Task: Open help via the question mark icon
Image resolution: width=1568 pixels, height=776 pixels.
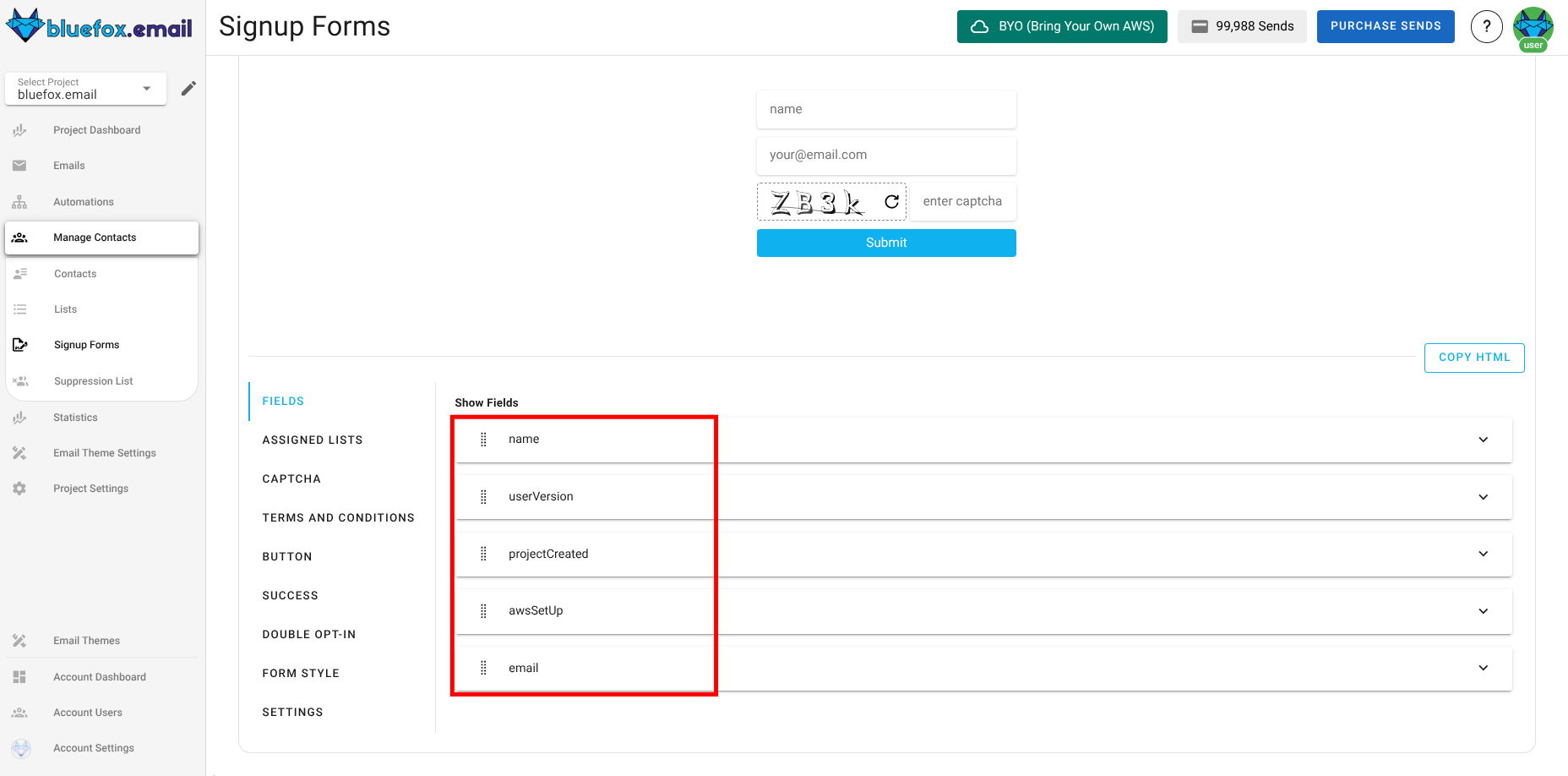Action: [x=1487, y=26]
